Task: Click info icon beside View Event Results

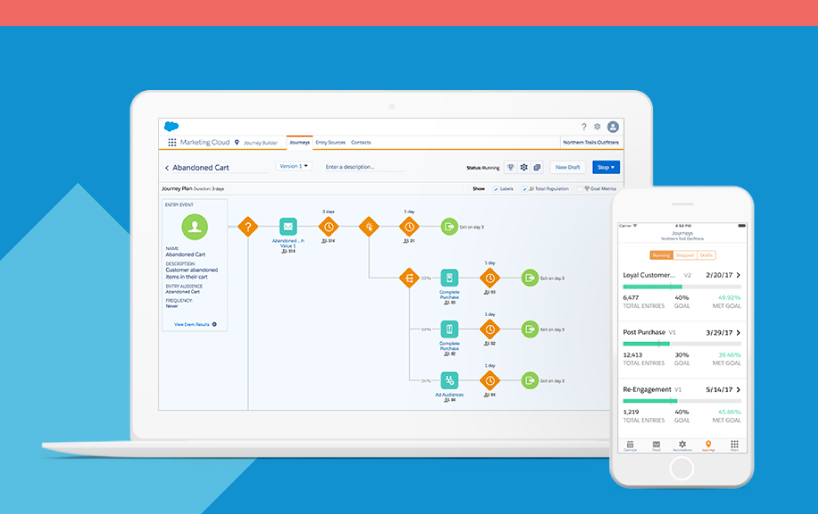Action: pos(214,324)
